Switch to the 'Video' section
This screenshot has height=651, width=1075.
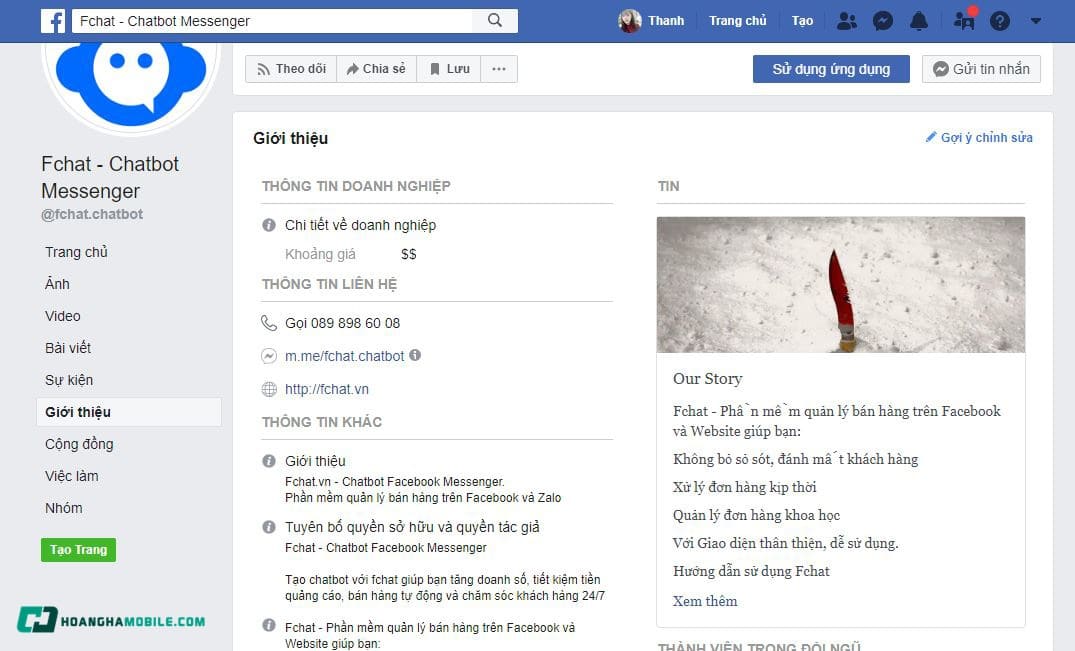pos(62,316)
